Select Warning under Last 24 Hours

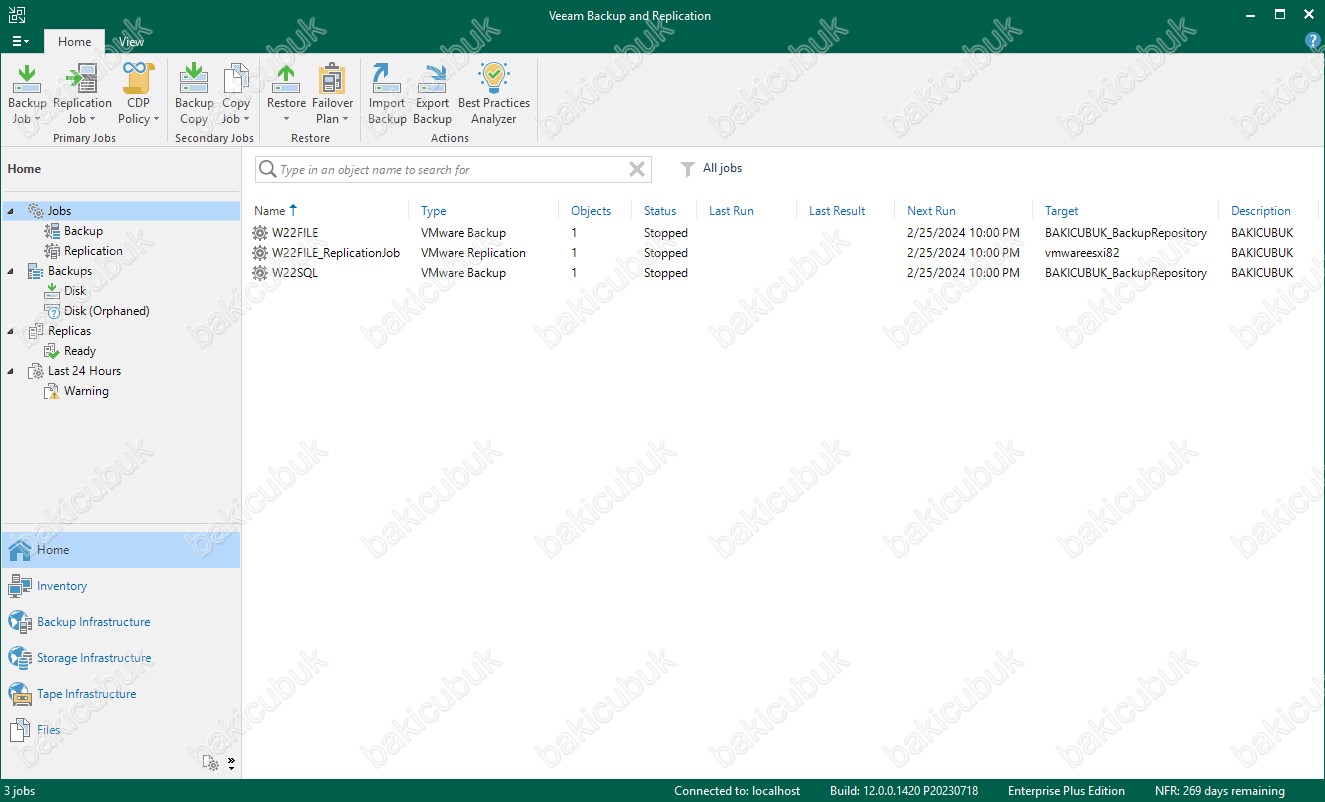(86, 391)
